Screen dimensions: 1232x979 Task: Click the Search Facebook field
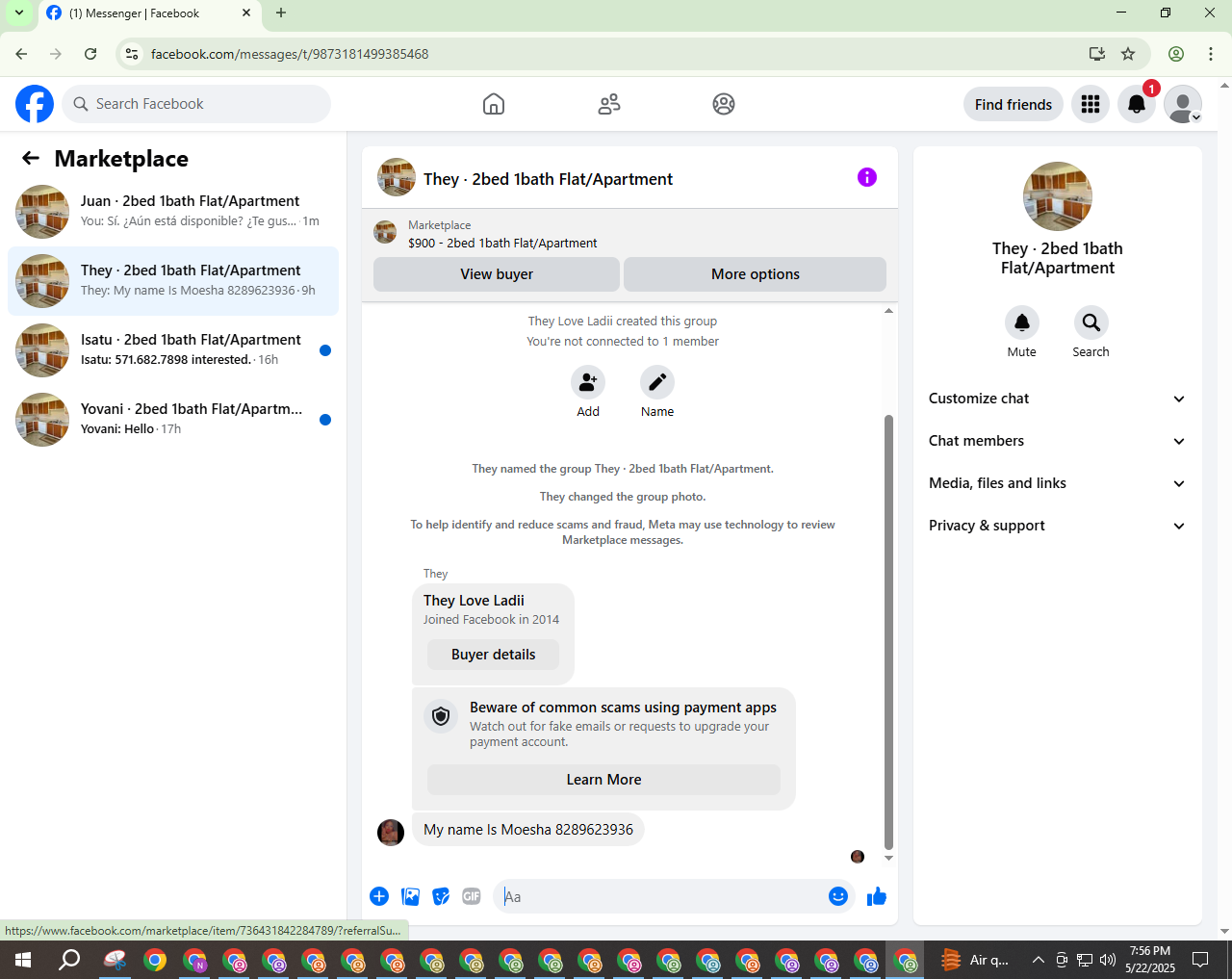[x=196, y=104]
